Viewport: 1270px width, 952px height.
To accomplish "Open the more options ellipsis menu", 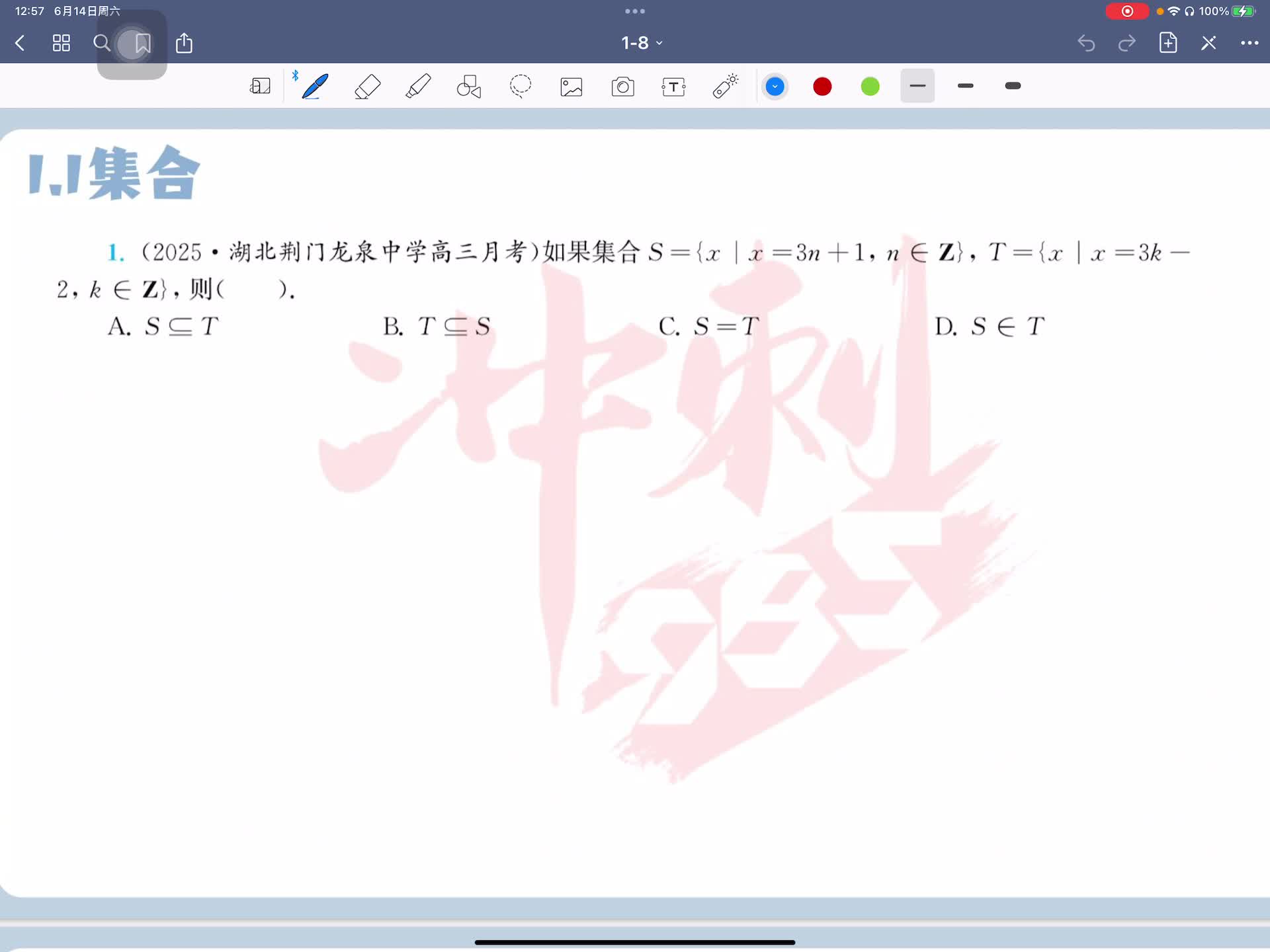I will pyautogui.click(x=1249, y=44).
